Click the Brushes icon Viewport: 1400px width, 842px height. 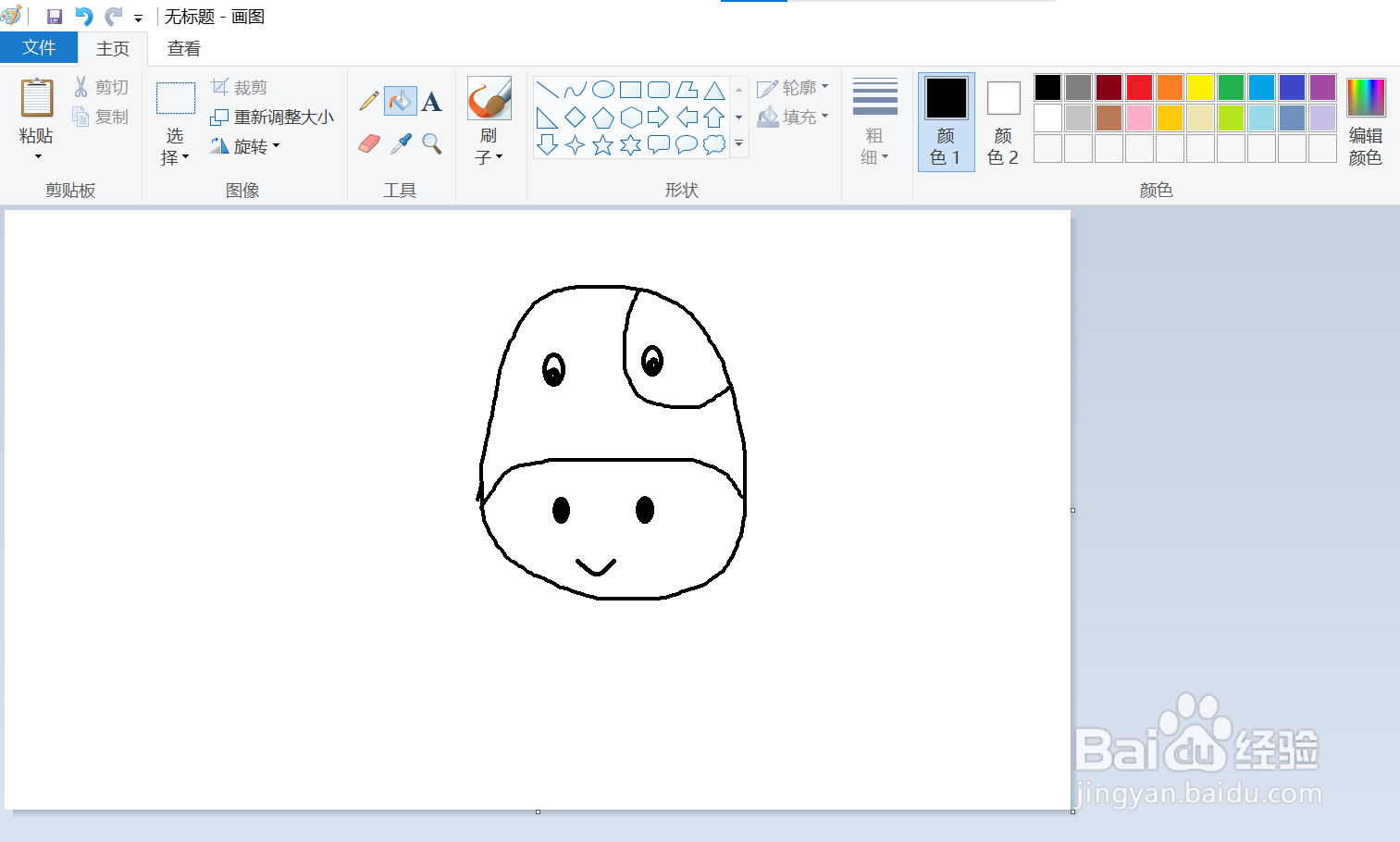tap(489, 99)
